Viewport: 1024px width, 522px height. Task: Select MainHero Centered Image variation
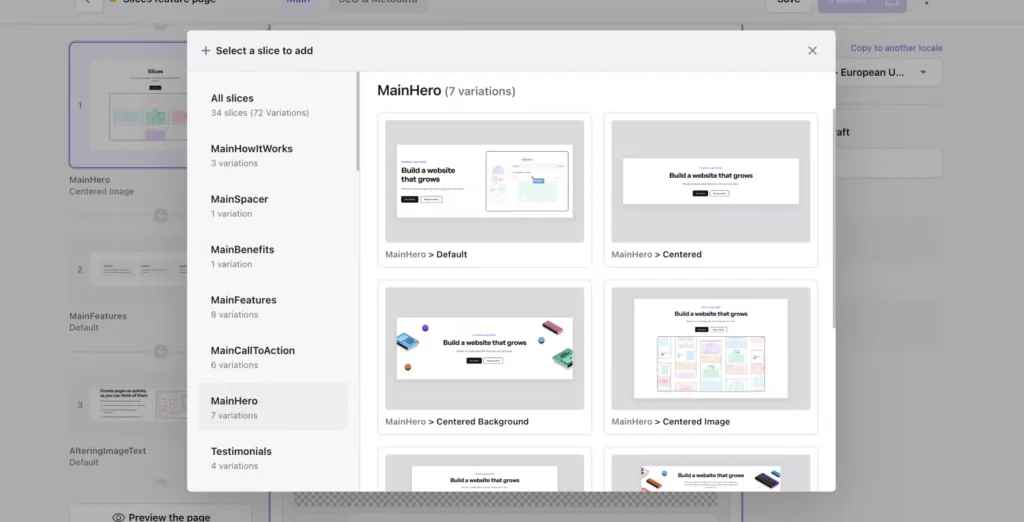click(x=710, y=349)
